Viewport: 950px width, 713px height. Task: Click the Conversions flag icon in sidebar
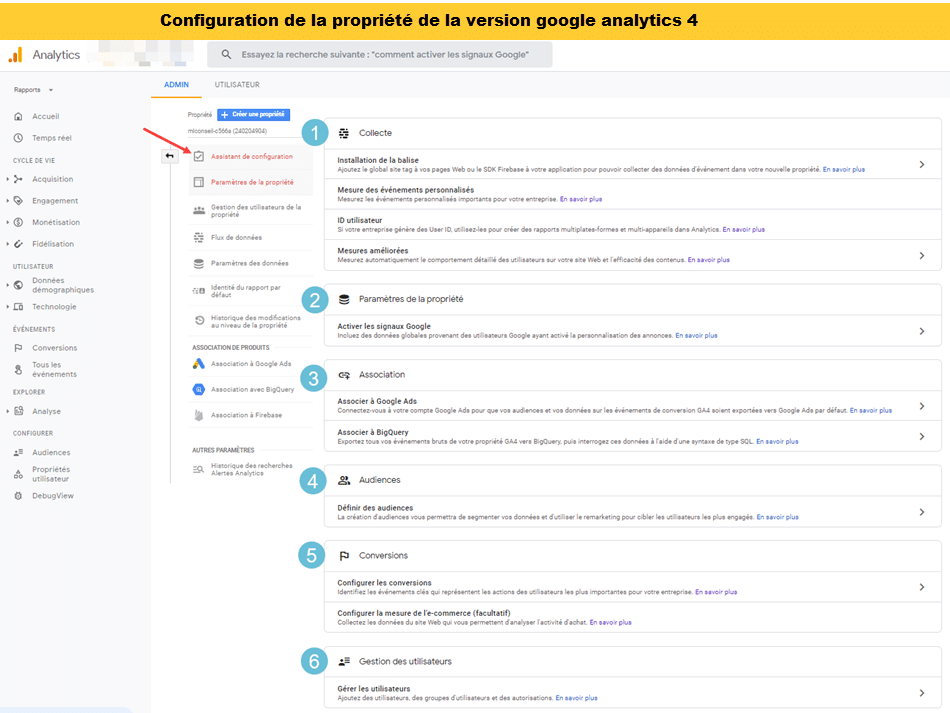click(x=18, y=348)
